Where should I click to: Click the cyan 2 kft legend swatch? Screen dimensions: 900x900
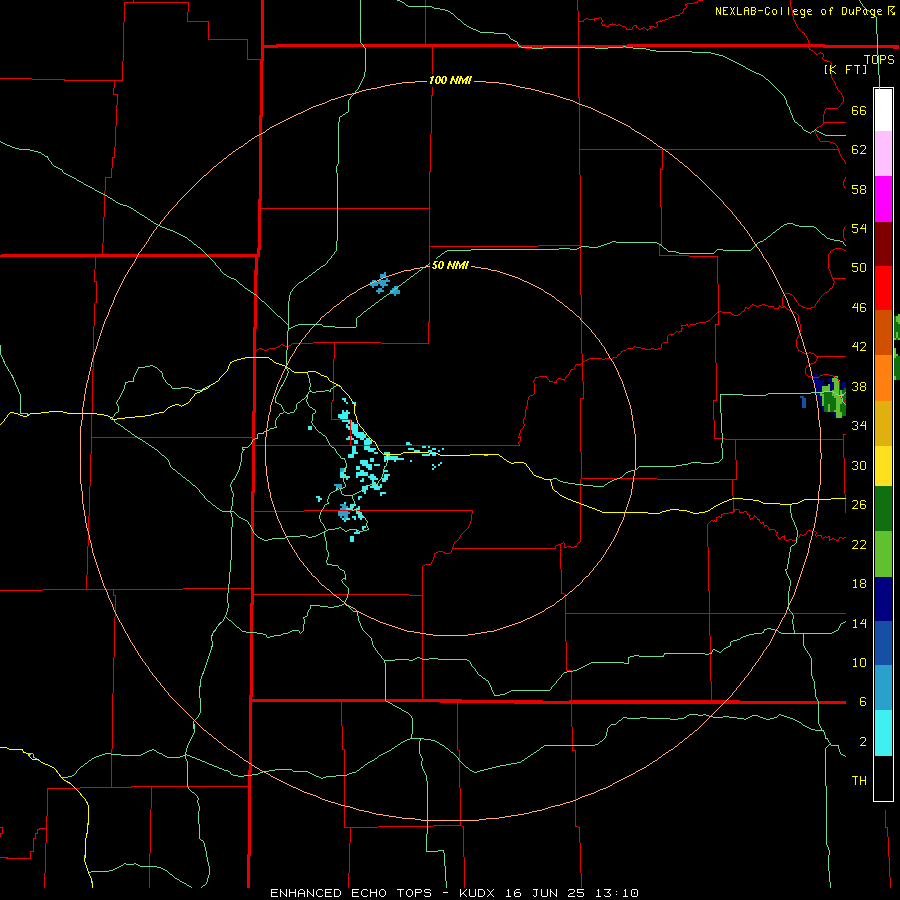(883, 733)
